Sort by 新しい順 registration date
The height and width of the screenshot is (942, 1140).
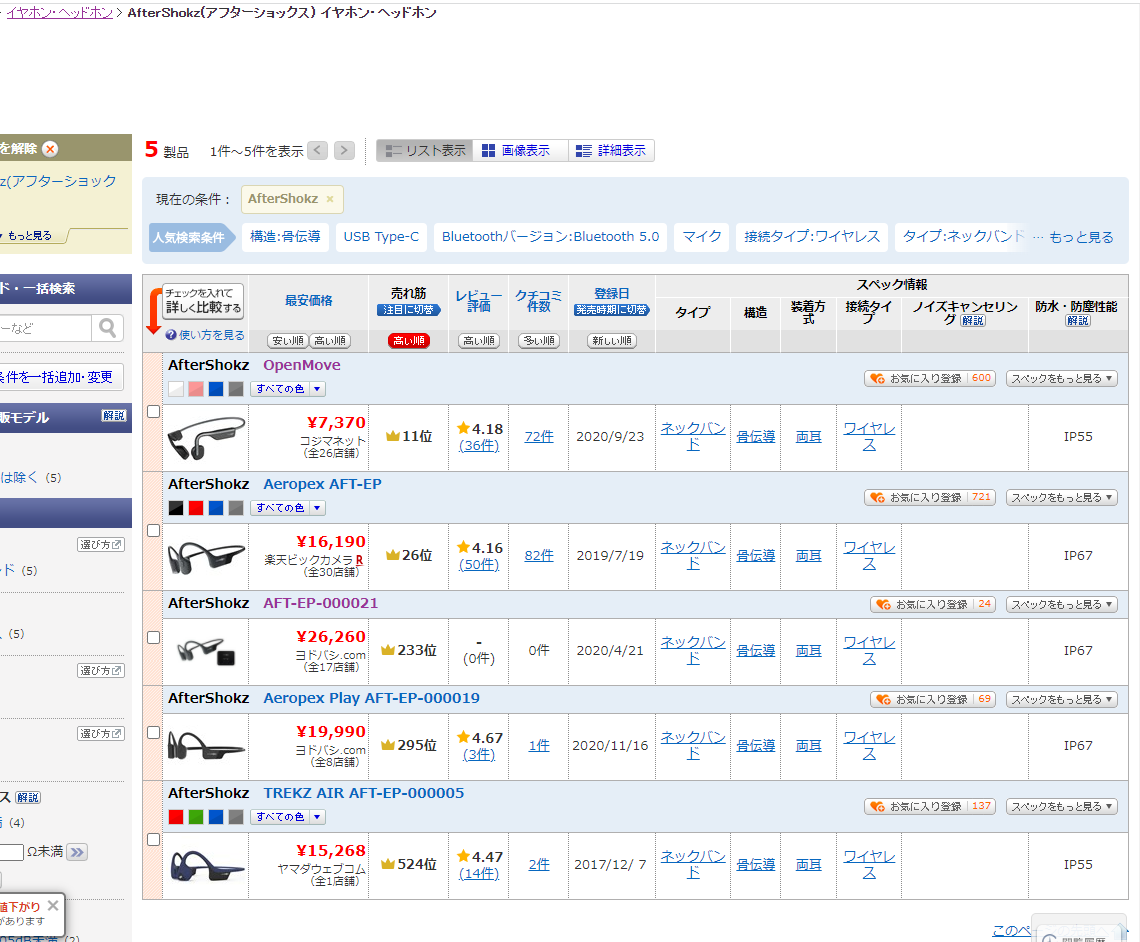(611, 340)
